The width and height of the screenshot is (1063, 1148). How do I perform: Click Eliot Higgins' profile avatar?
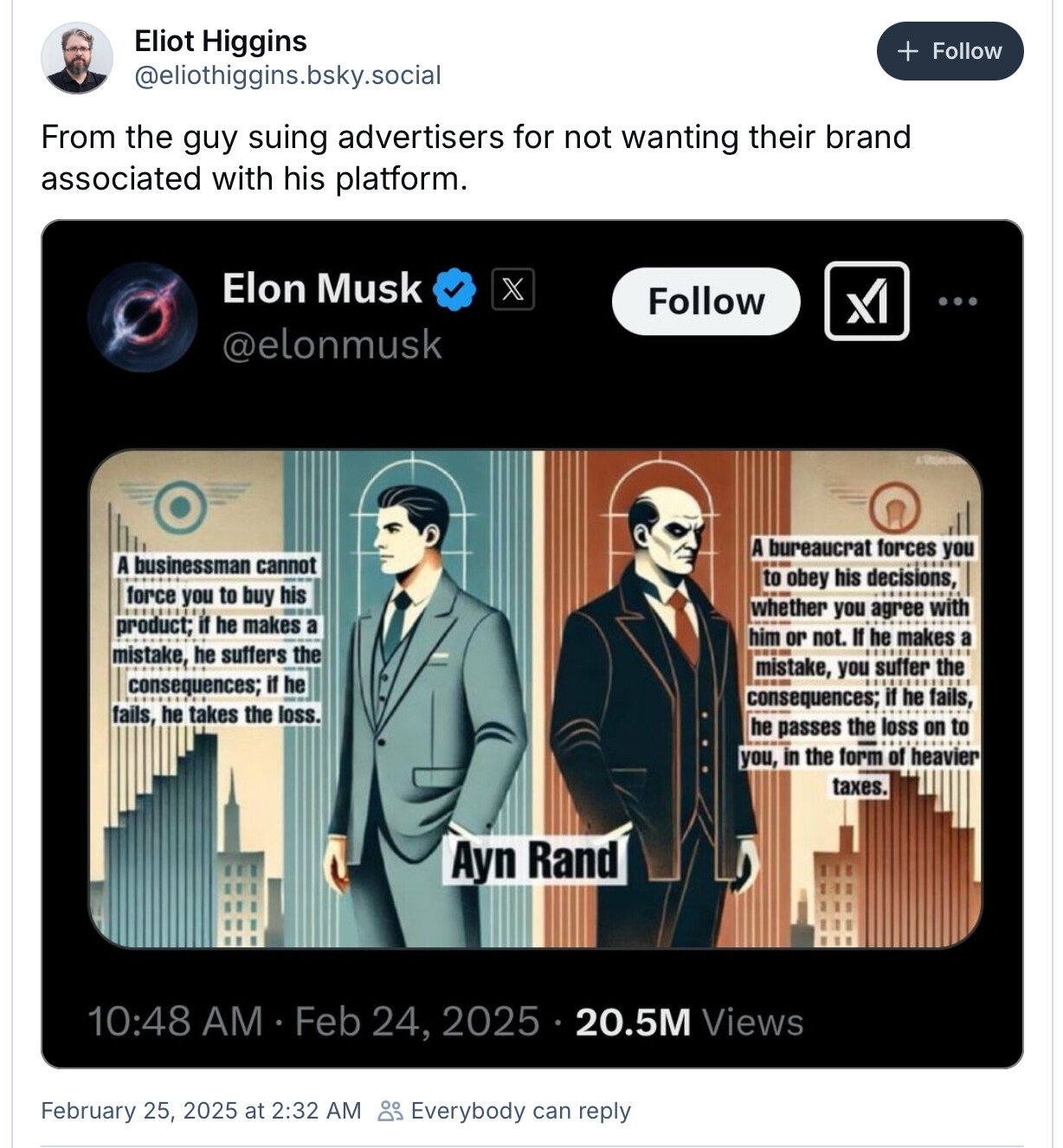tap(77, 58)
